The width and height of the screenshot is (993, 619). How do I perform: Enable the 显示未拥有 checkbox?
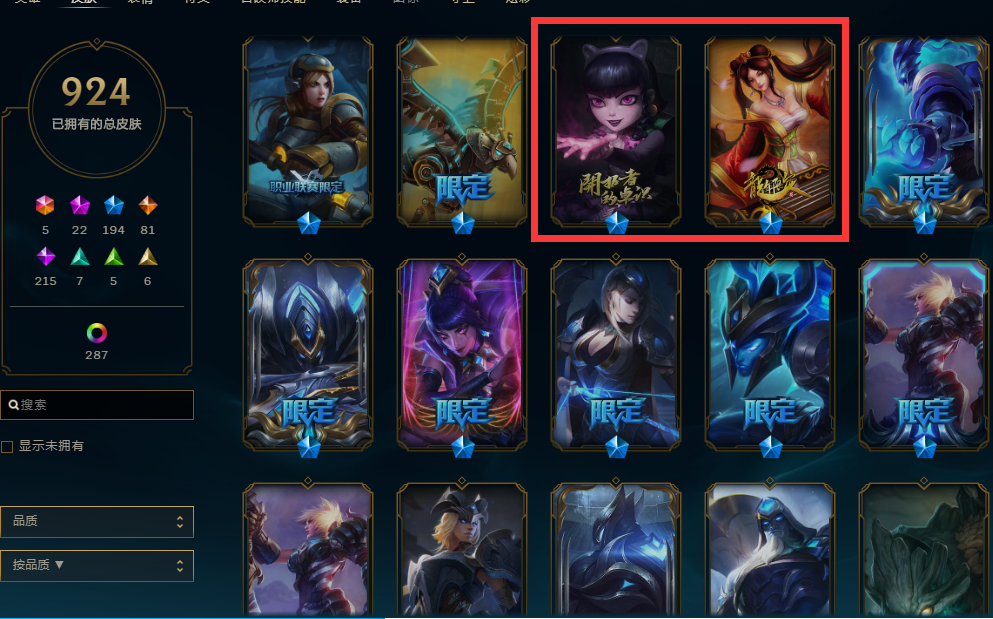tap(7, 447)
